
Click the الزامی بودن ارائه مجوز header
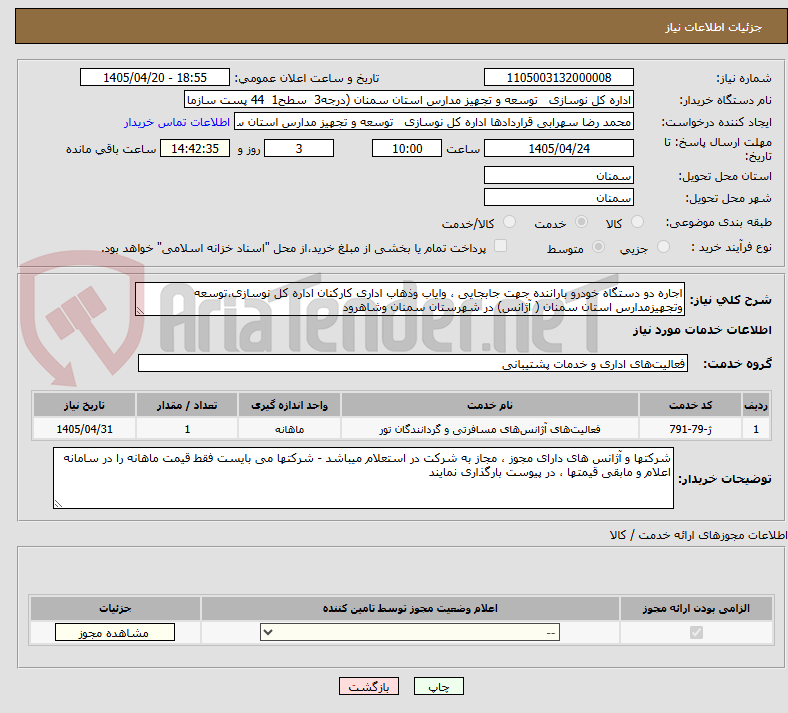tap(696, 608)
